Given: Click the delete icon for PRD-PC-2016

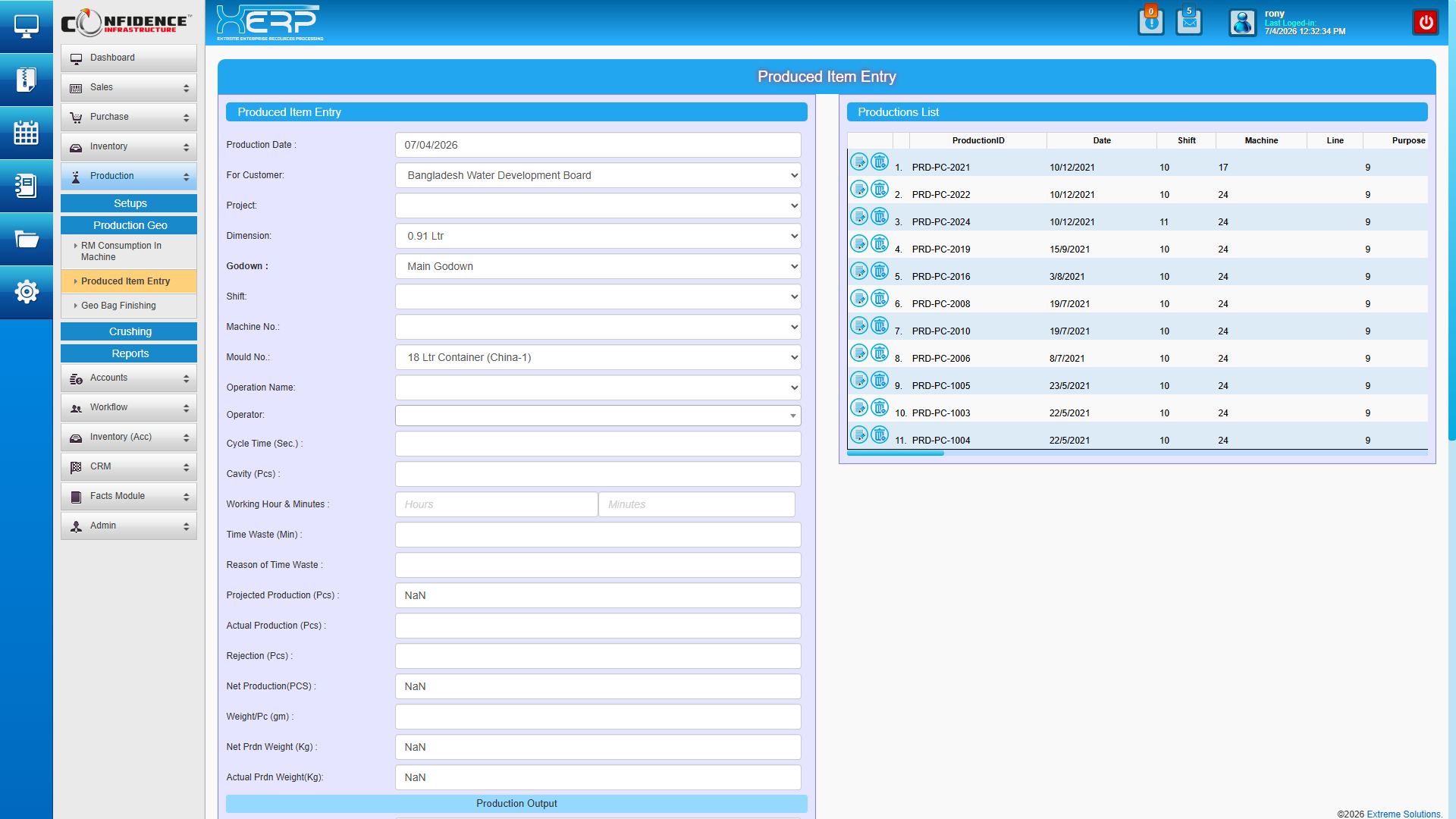Looking at the screenshot, I should point(880,271).
